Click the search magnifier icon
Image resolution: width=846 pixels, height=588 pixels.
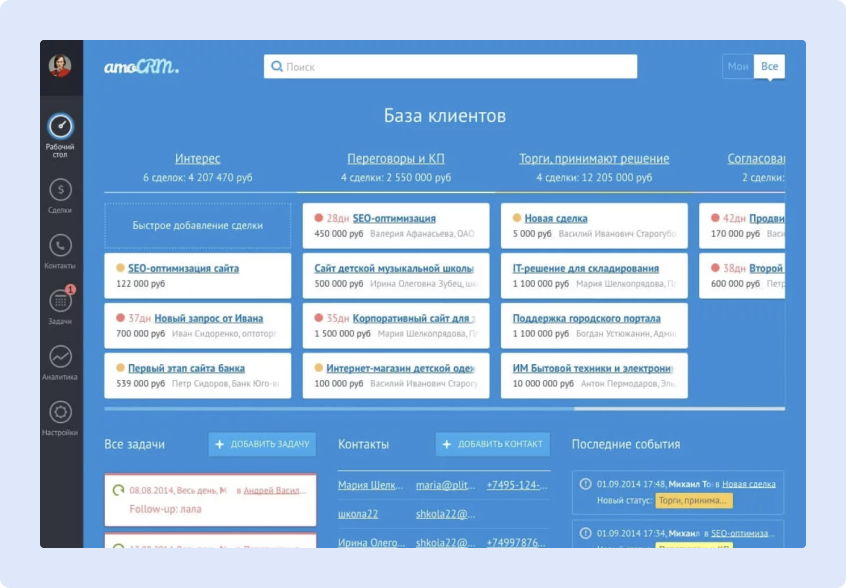(277, 66)
